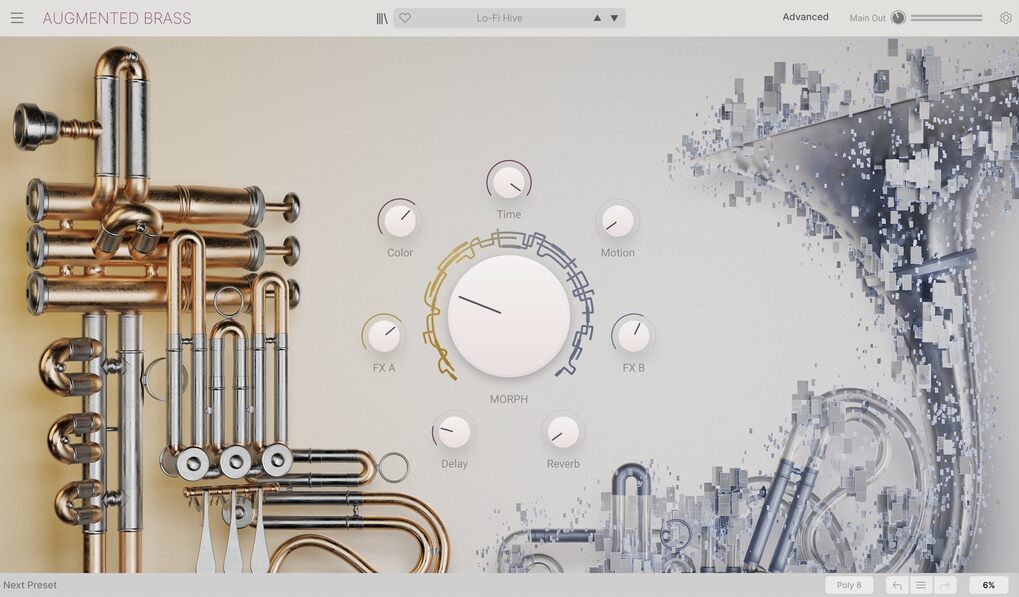Switch to the Advanced view
Image resolution: width=1019 pixels, height=597 pixels.
click(x=805, y=16)
